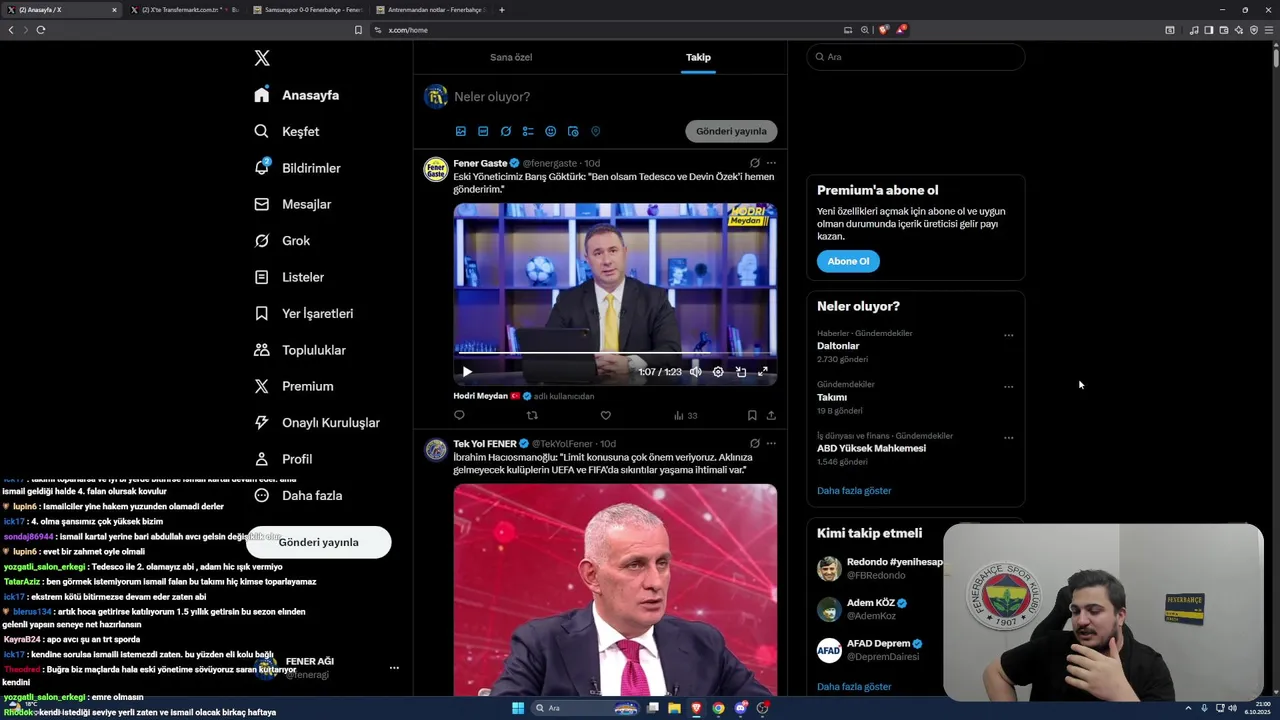View Fener Gaste post analytics
This screenshot has width=1280, height=720.
click(x=685, y=415)
